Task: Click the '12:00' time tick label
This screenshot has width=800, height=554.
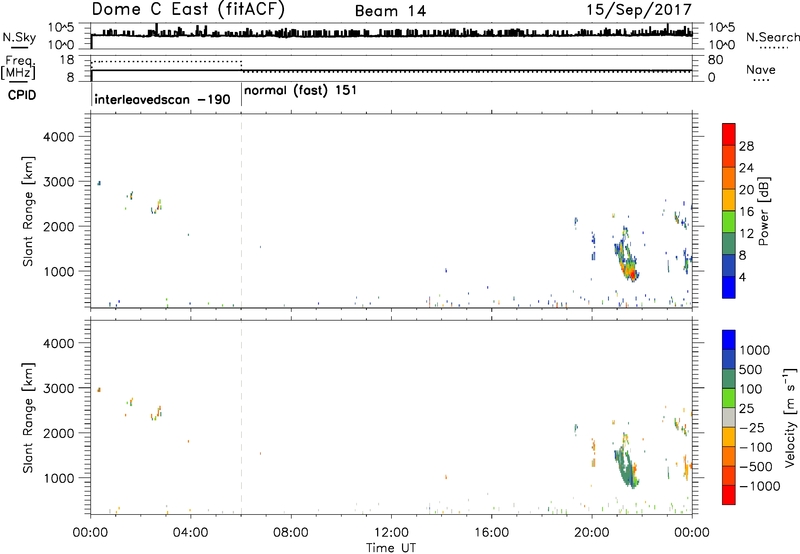Action: 391,533
